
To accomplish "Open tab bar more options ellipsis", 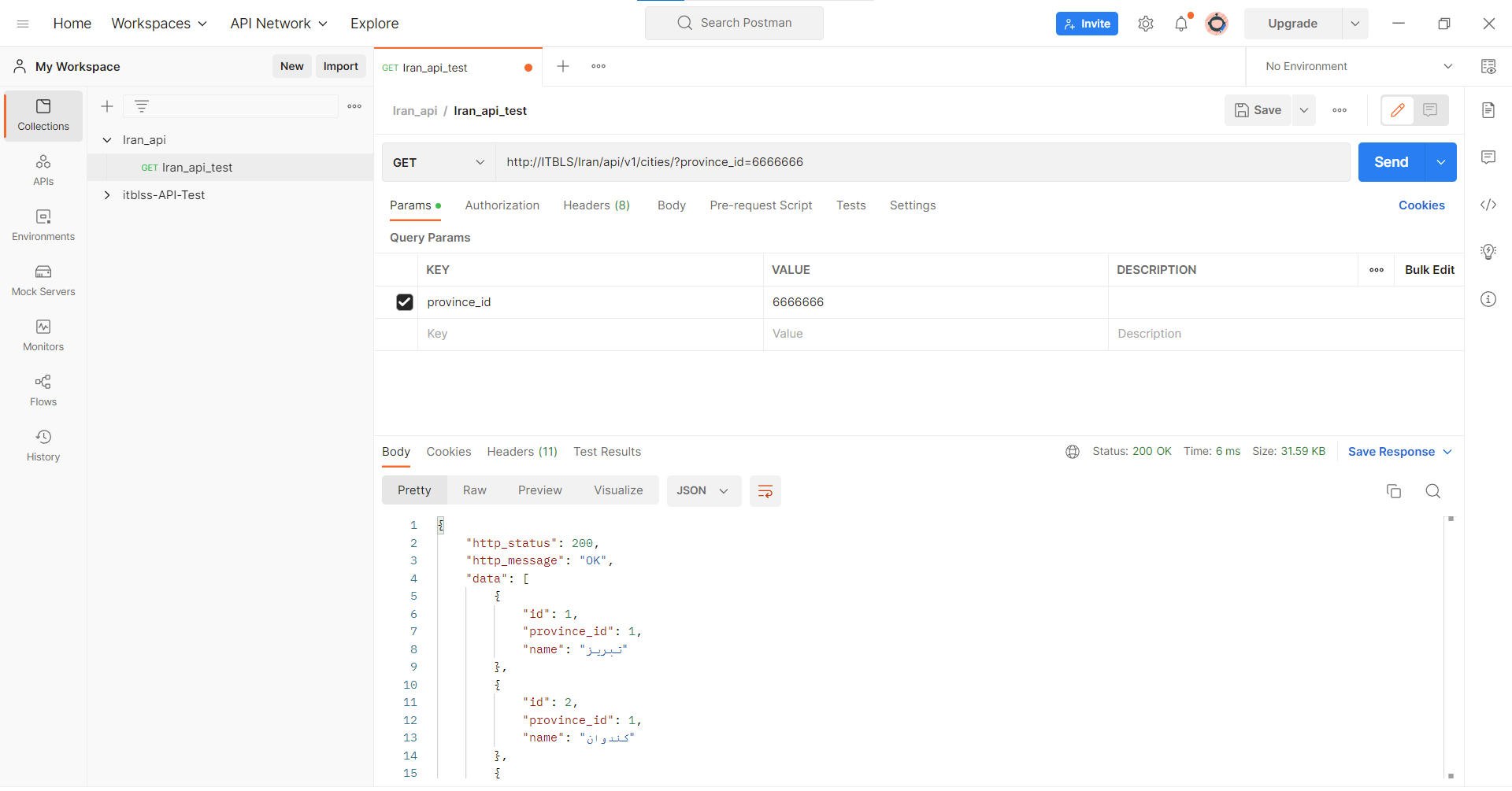I will point(598,66).
